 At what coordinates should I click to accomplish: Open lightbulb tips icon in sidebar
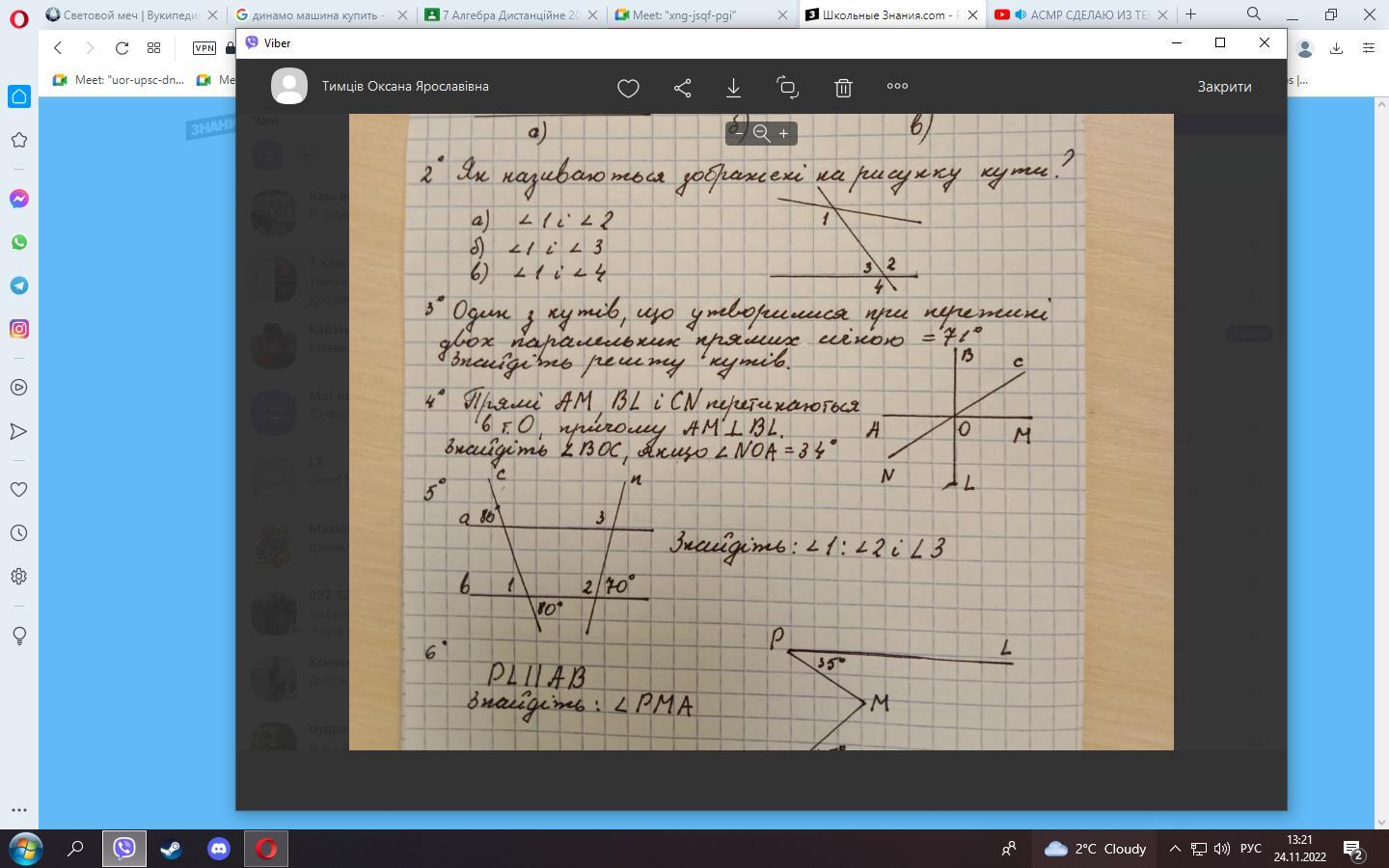pos(18,636)
